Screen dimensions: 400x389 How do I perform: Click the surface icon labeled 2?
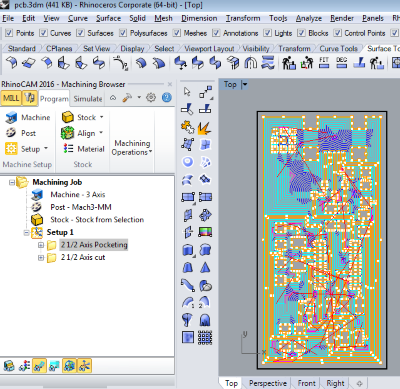(x=205, y=302)
